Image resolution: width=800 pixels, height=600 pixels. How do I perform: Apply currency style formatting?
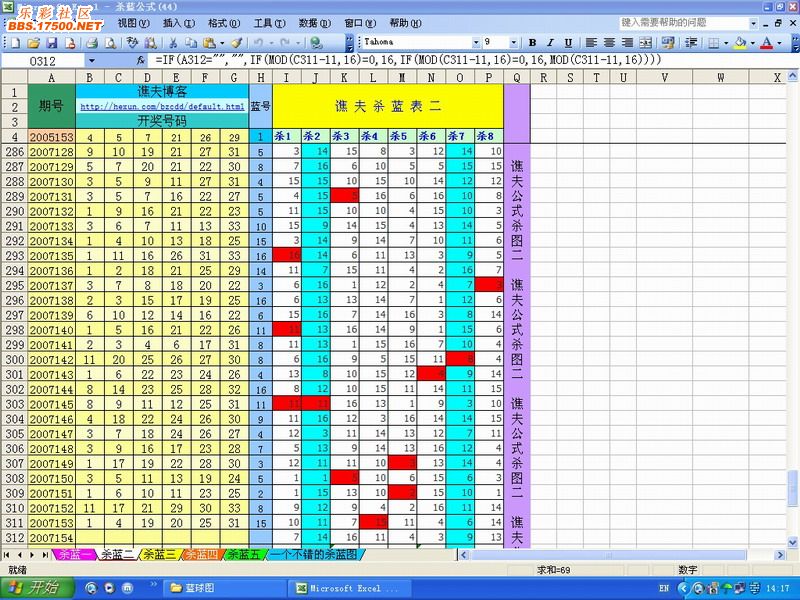(x=667, y=42)
